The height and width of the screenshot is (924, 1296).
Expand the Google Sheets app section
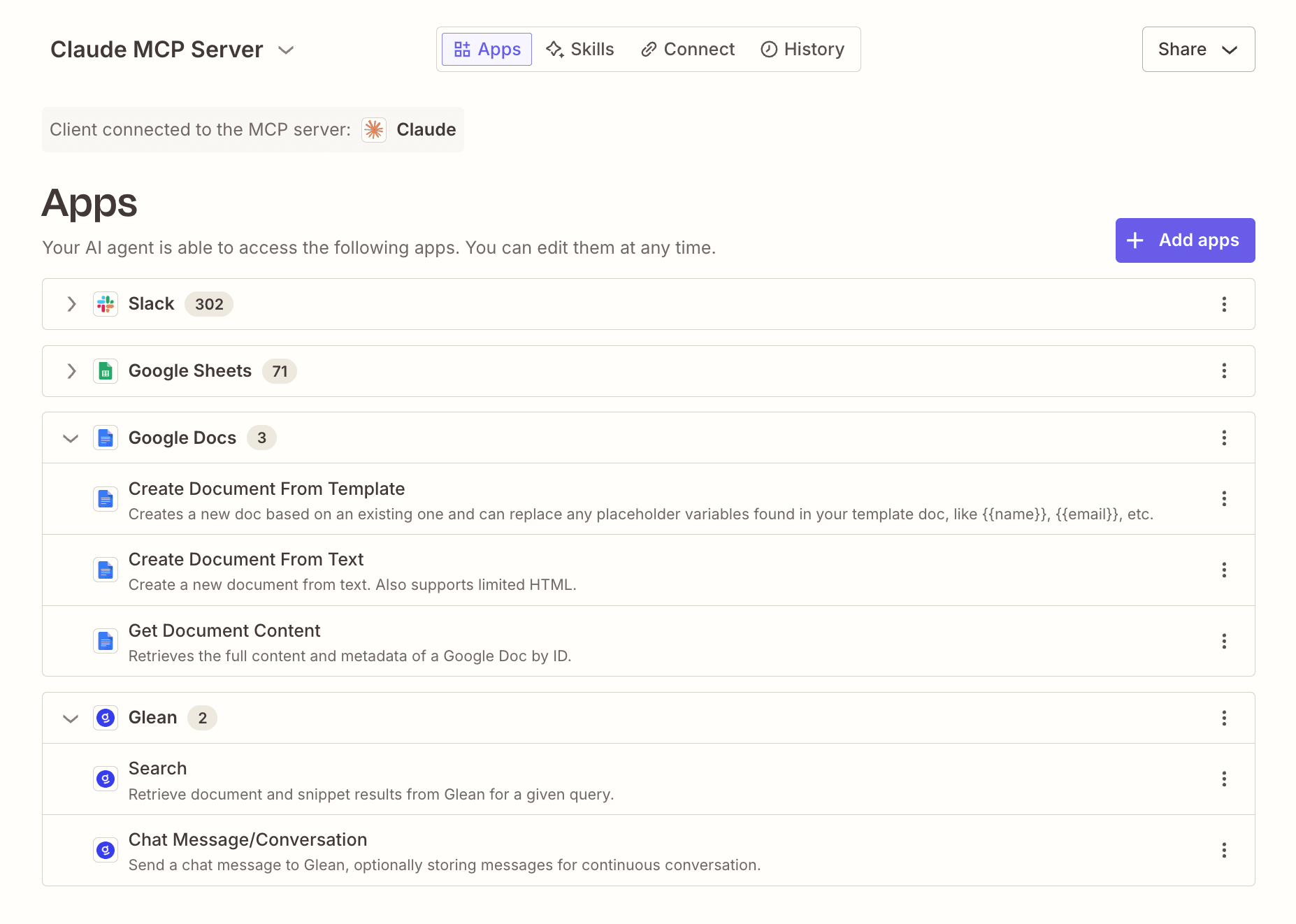point(71,371)
